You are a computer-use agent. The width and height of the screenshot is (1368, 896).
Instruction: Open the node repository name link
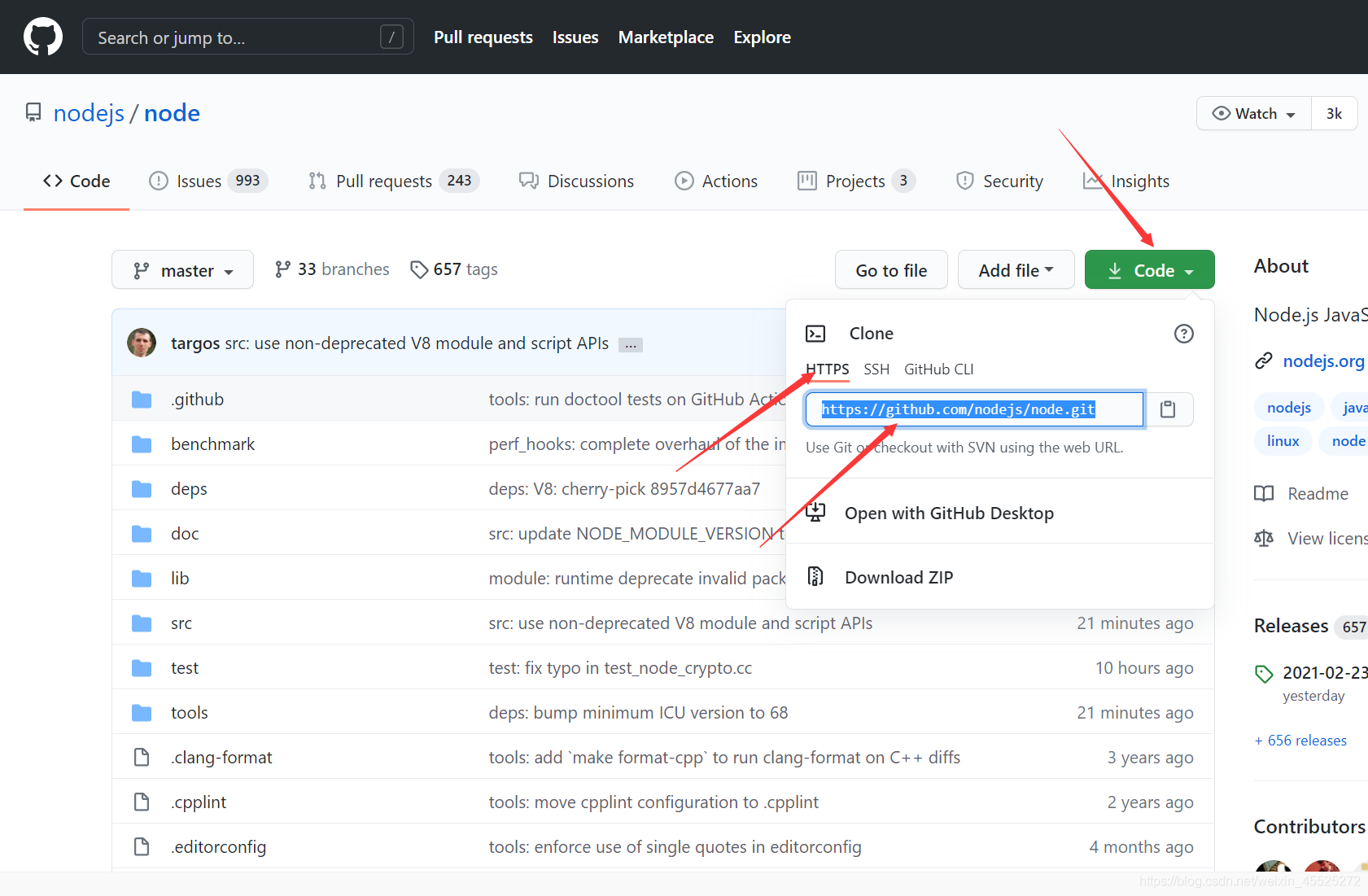click(172, 113)
